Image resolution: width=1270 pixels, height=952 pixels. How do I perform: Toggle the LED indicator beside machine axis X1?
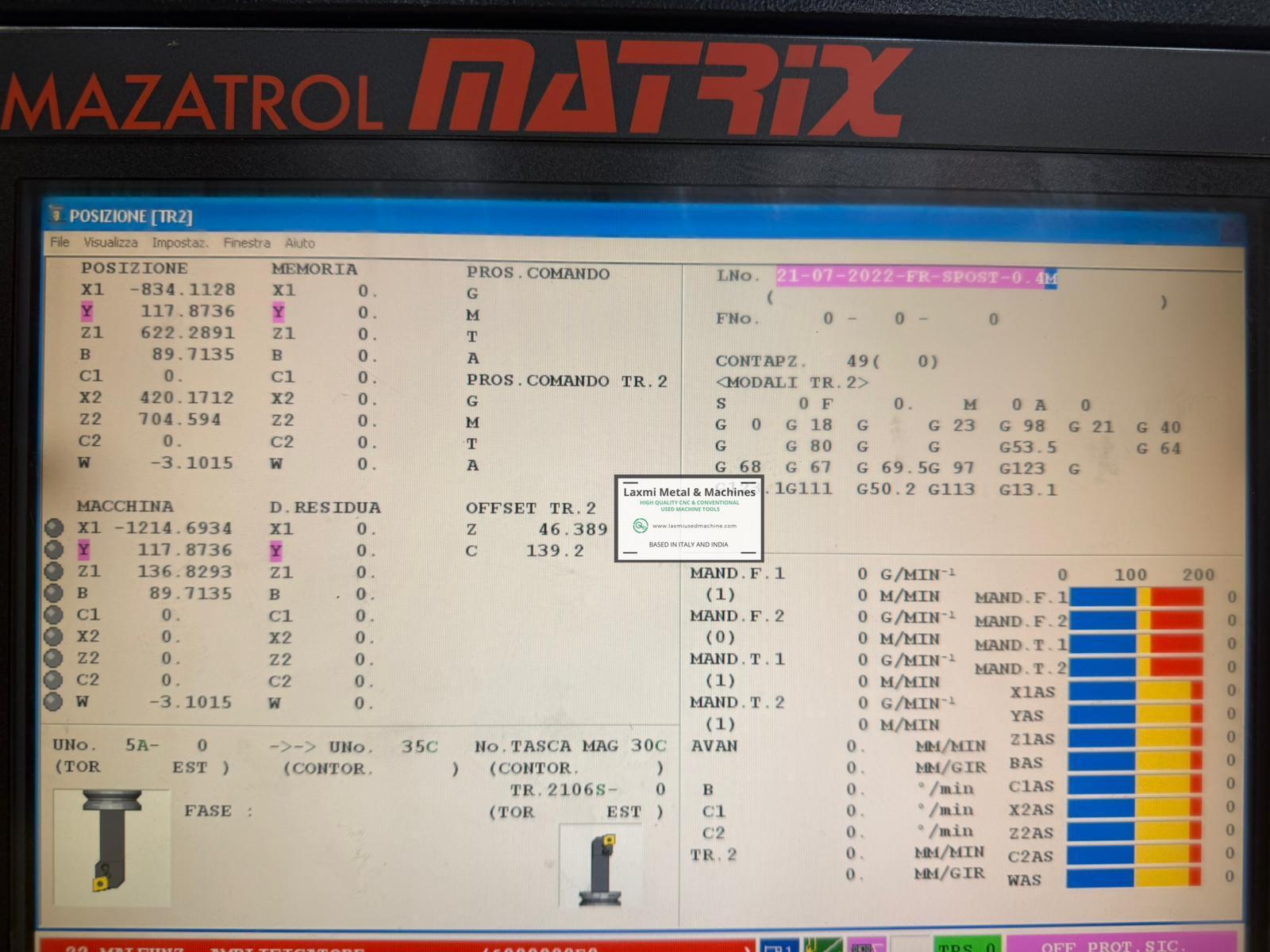[54, 527]
